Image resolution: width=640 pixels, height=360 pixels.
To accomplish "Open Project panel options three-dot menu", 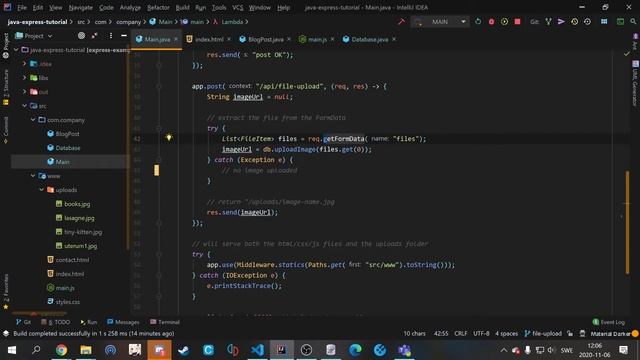I will [111, 36].
